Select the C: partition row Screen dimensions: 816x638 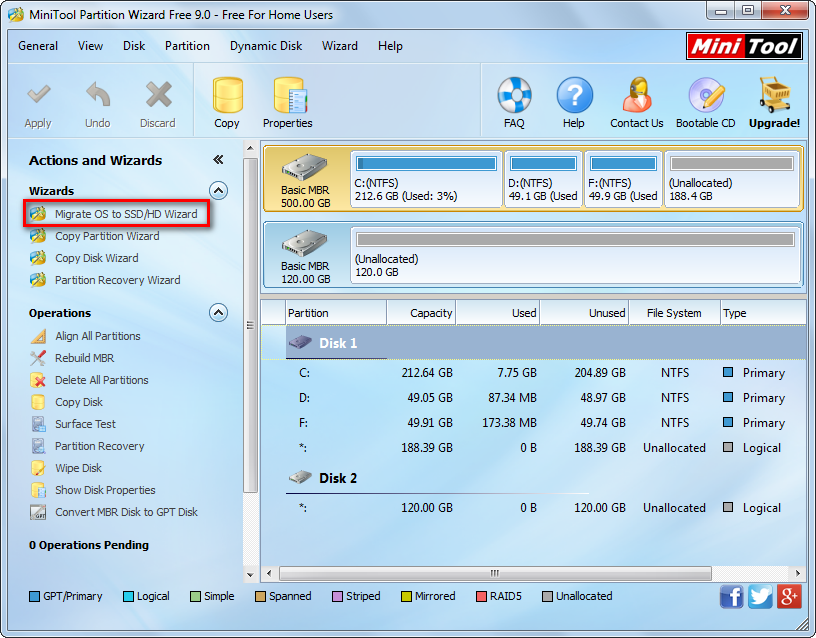tap(533, 373)
